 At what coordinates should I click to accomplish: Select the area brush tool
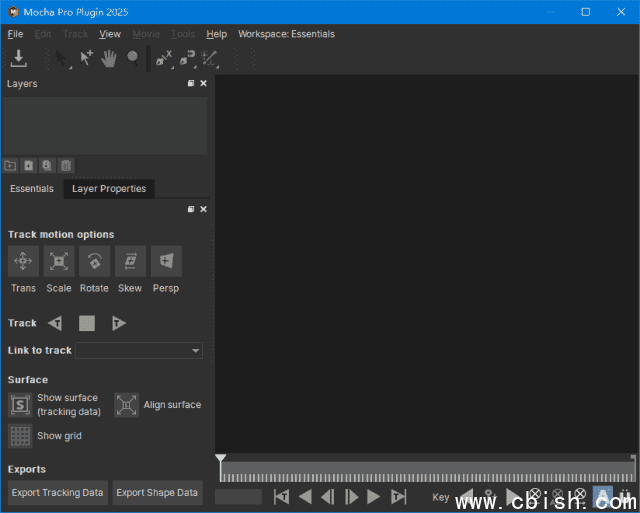pyautogui.click(x=209, y=58)
